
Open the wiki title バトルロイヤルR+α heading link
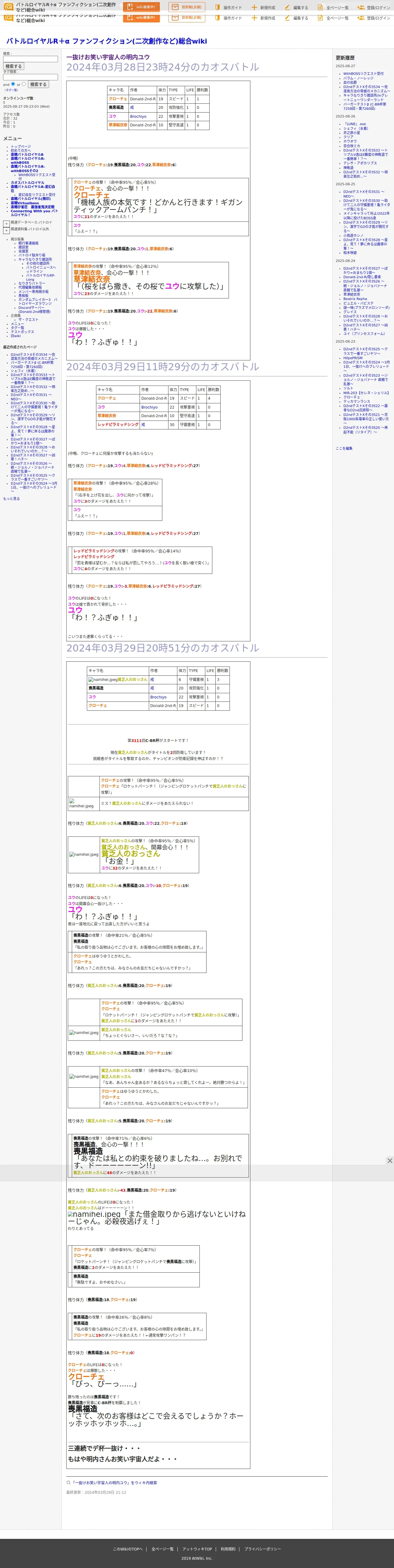106,41
